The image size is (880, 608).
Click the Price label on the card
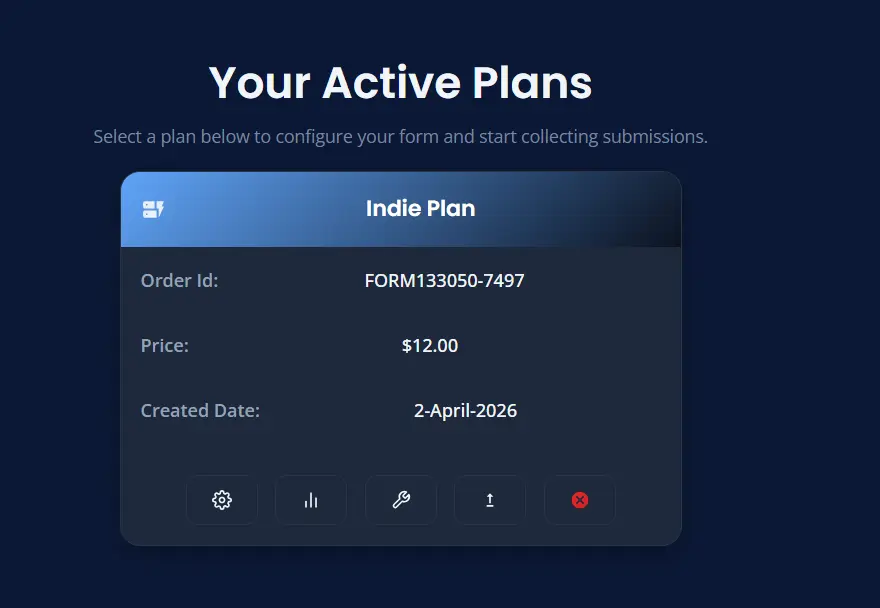click(164, 346)
